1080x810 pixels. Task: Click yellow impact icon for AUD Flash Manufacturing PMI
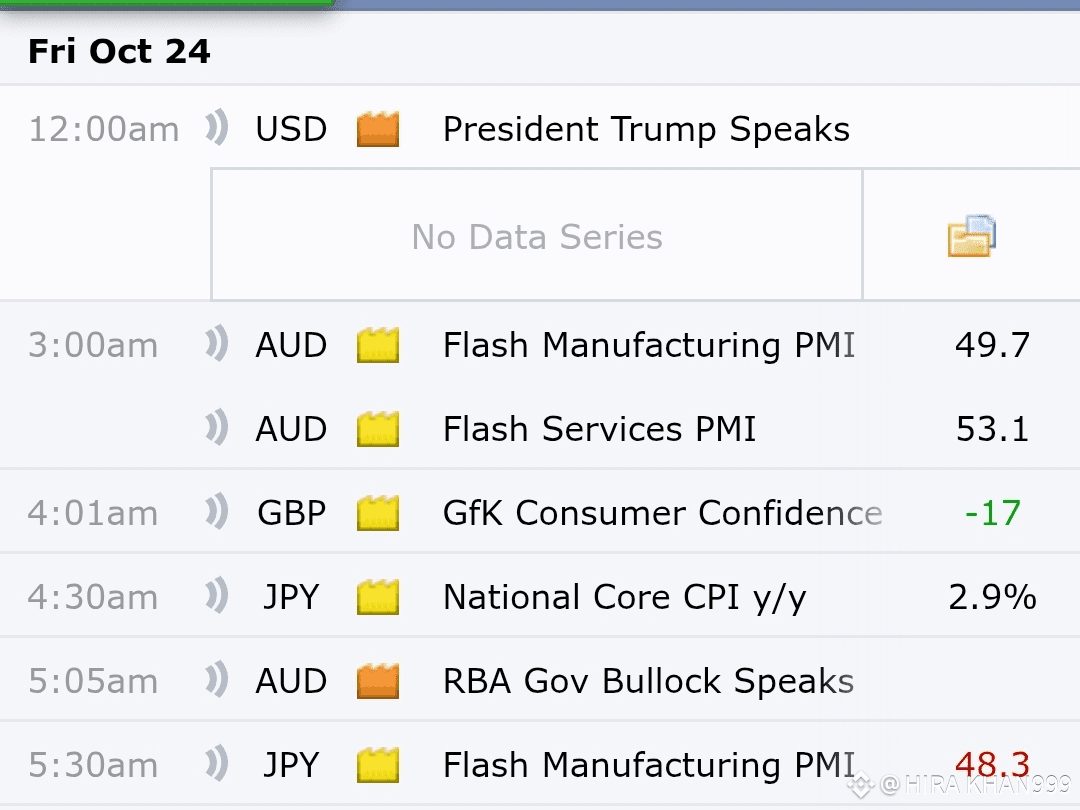point(377,344)
